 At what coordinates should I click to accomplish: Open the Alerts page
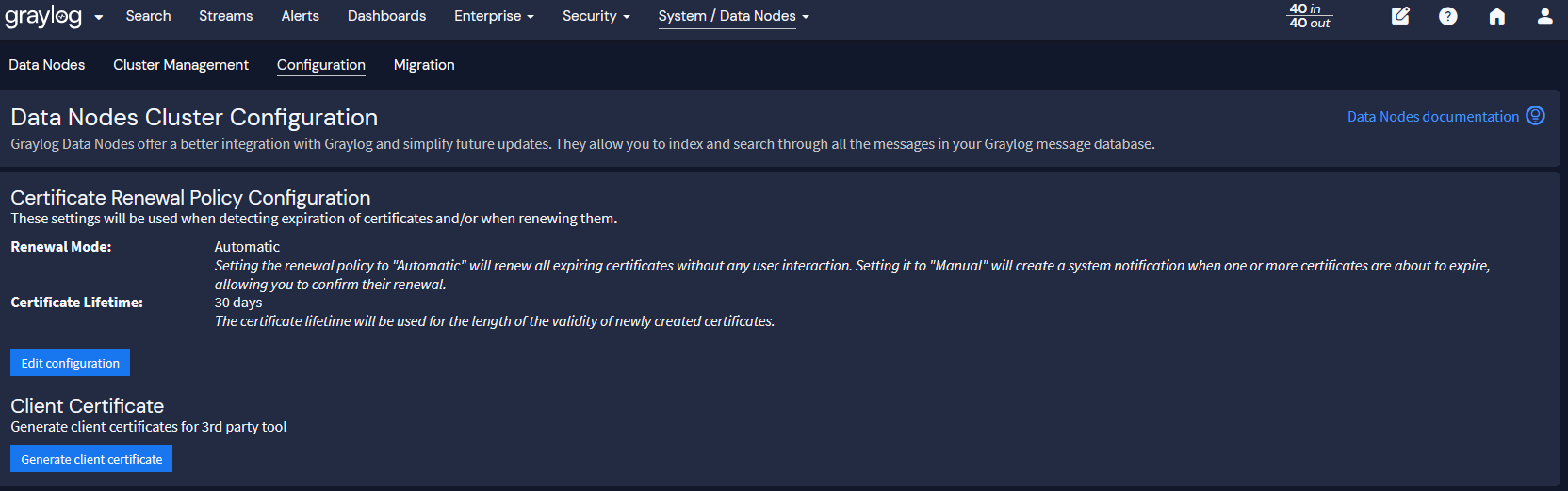pos(301,16)
